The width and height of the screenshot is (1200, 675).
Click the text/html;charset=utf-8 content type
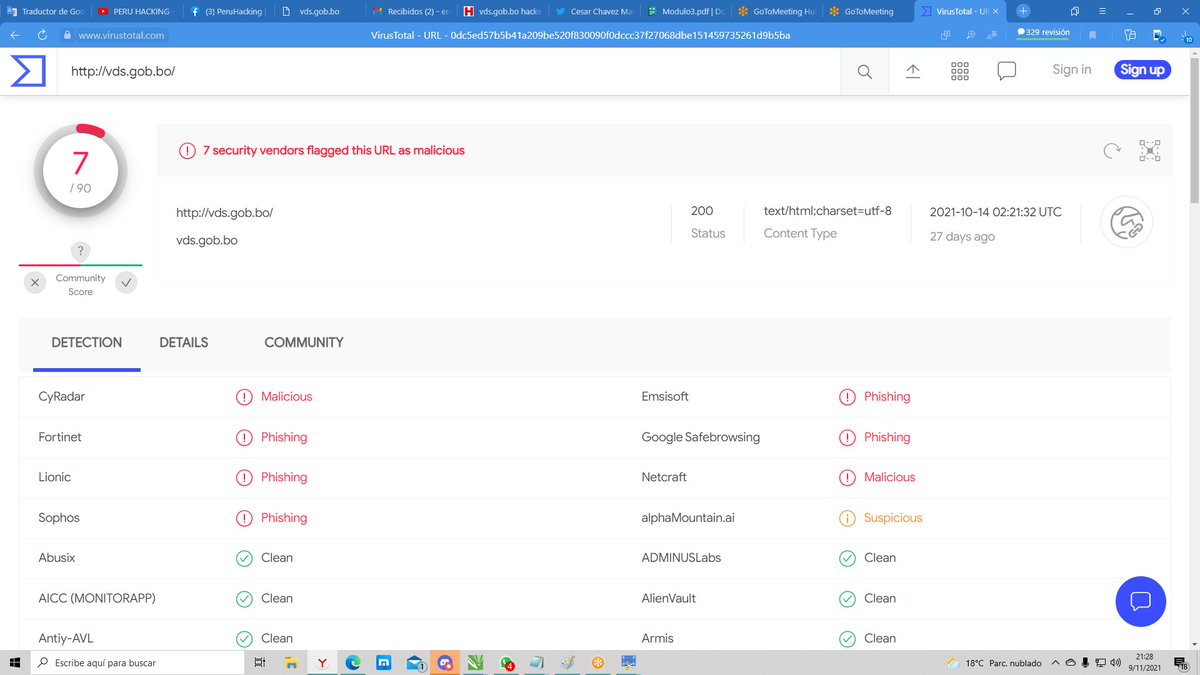coord(828,211)
